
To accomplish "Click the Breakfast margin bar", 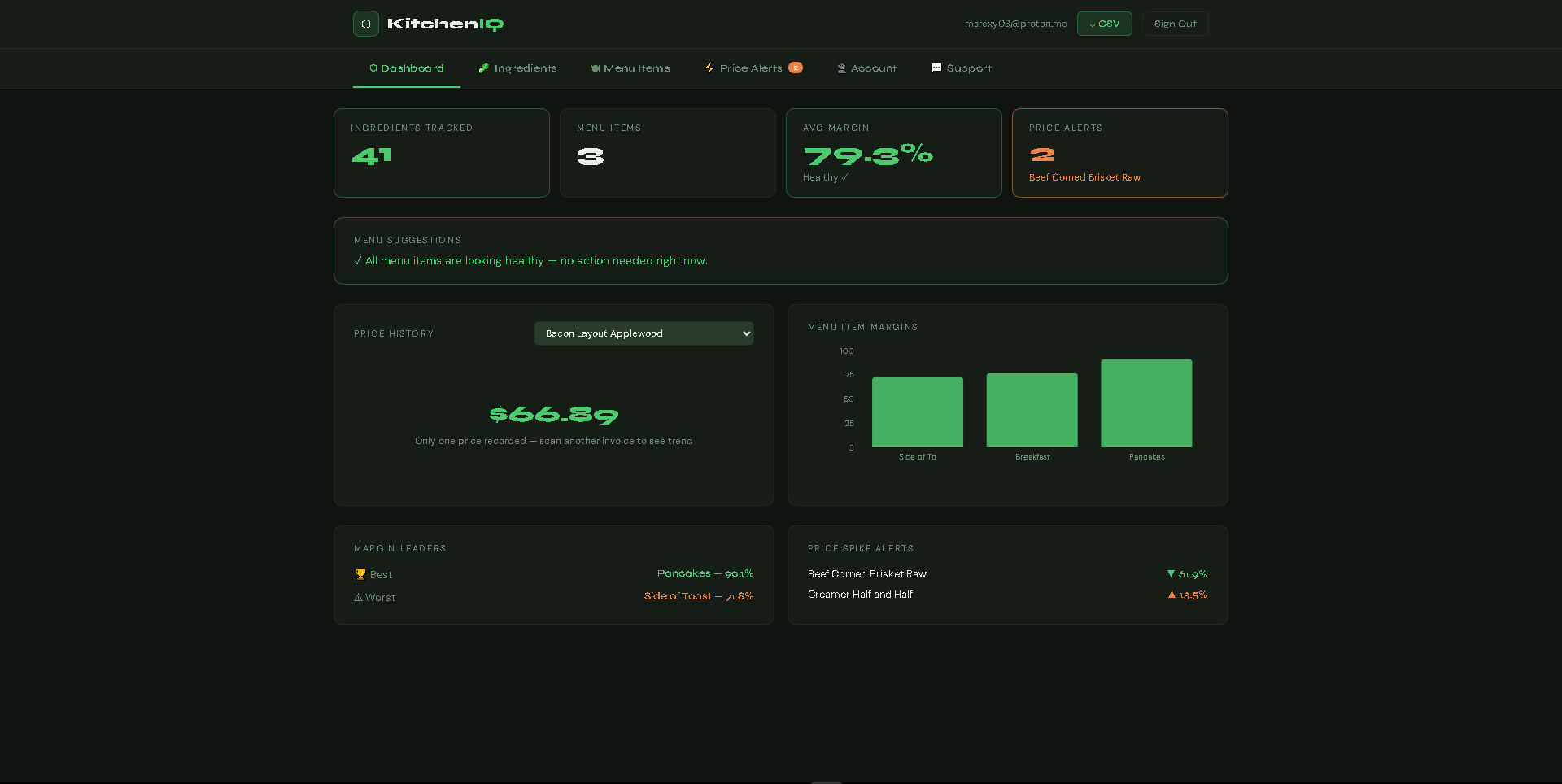I will tap(1032, 411).
